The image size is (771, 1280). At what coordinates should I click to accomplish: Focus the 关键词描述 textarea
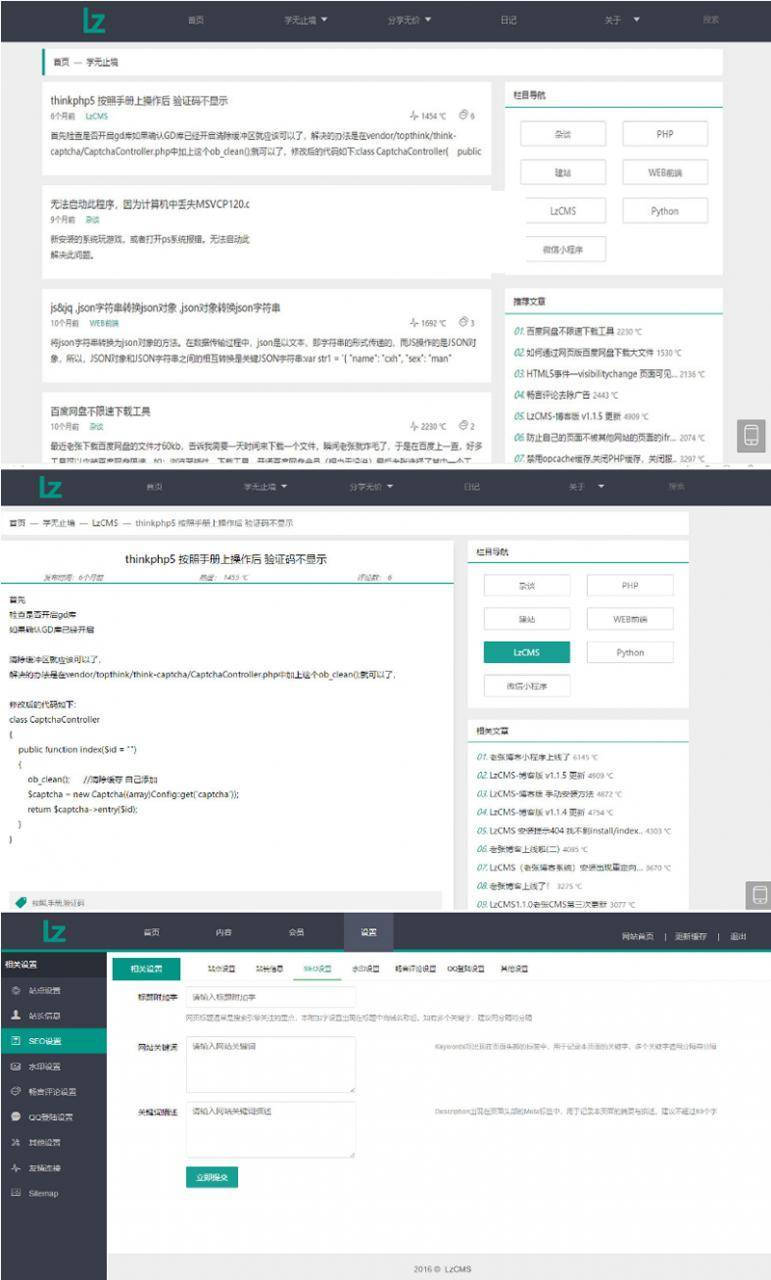click(270, 1129)
